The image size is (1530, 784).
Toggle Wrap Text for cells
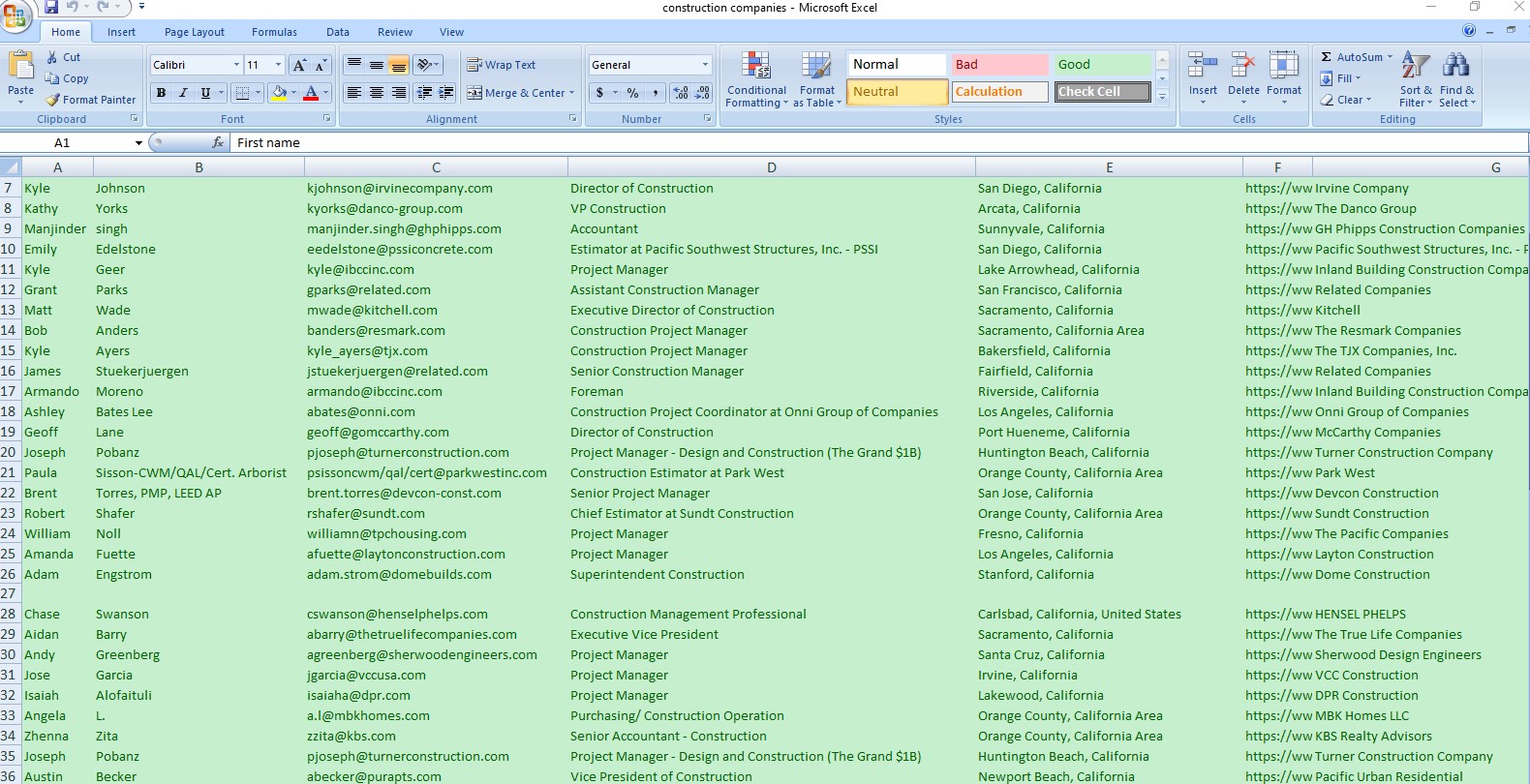click(x=501, y=65)
